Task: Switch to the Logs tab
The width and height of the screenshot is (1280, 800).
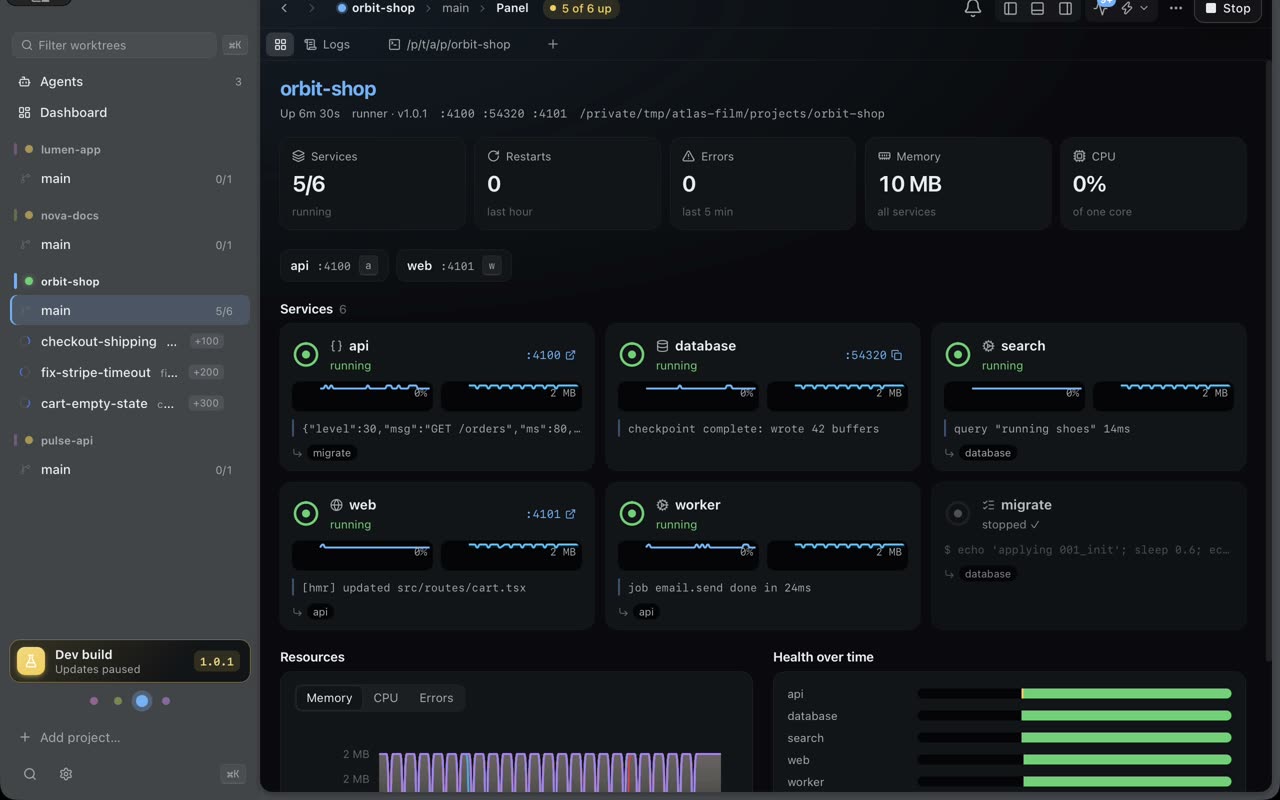Action: pos(327,44)
